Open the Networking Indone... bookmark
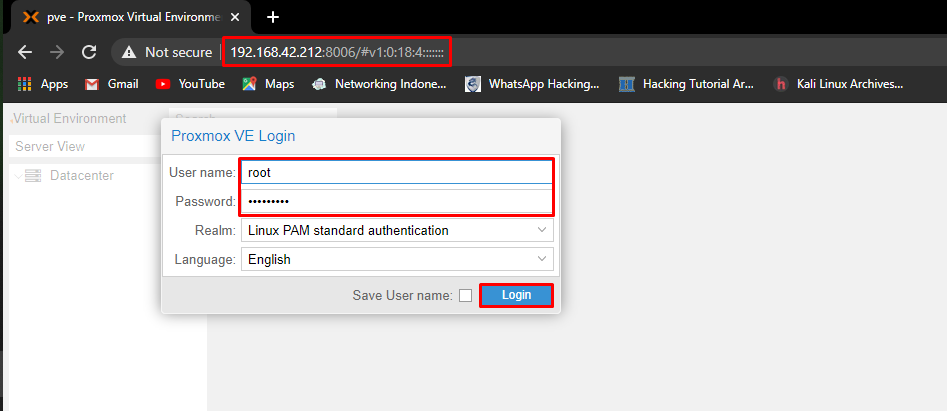The height and width of the screenshot is (411, 947). point(379,84)
